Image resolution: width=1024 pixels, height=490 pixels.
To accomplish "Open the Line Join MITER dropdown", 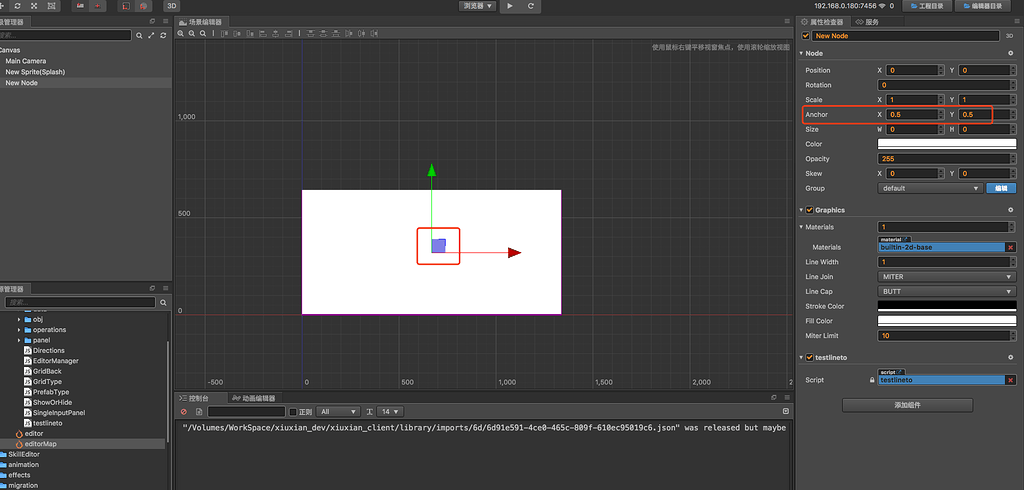I will [x=947, y=277].
